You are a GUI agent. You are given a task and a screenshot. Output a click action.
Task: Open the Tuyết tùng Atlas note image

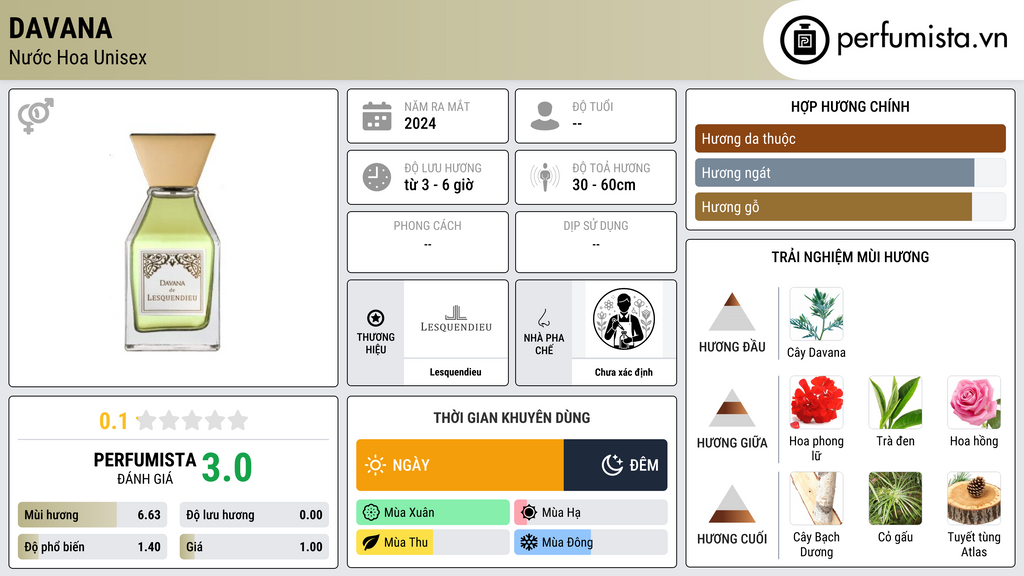[974, 498]
